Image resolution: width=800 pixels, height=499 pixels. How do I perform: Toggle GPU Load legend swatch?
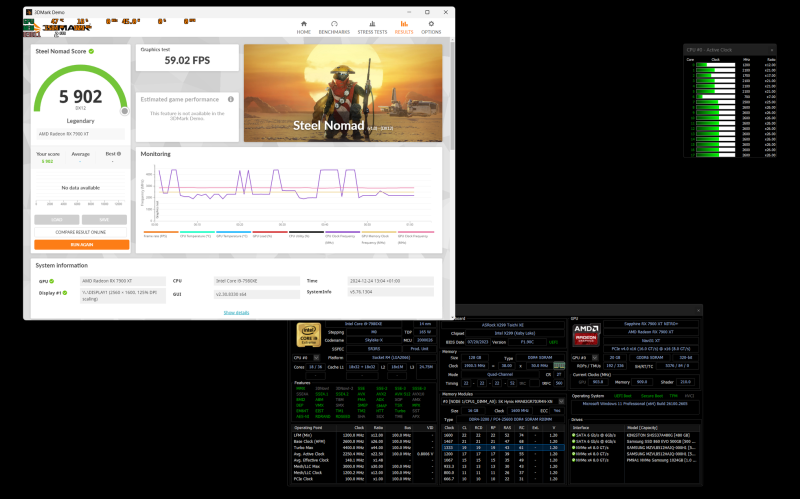point(270,232)
